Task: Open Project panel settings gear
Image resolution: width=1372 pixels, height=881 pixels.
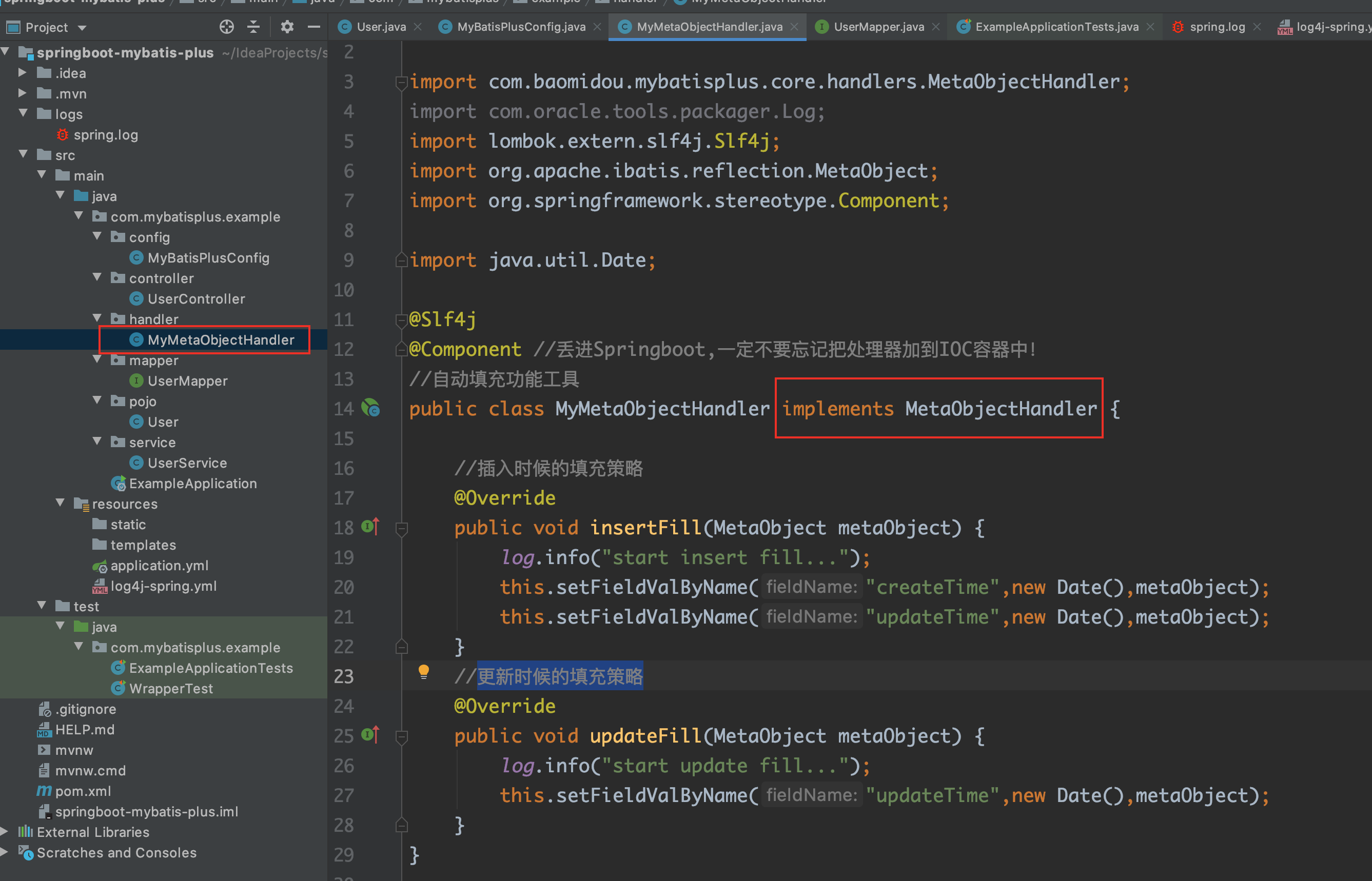Action: [x=287, y=27]
